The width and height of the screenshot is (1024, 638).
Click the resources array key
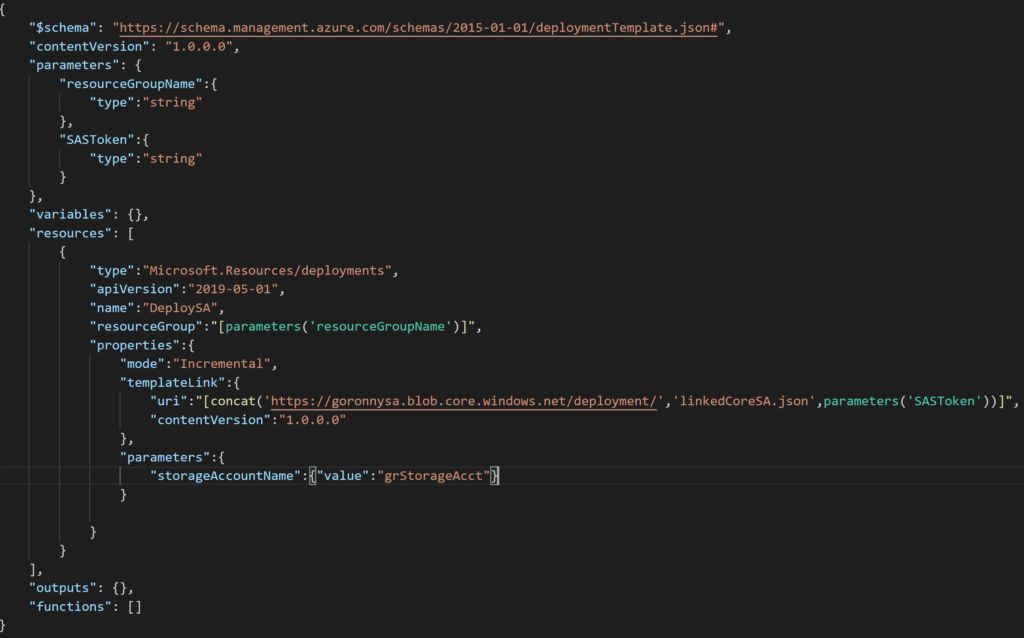pyautogui.click(x=70, y=232)
